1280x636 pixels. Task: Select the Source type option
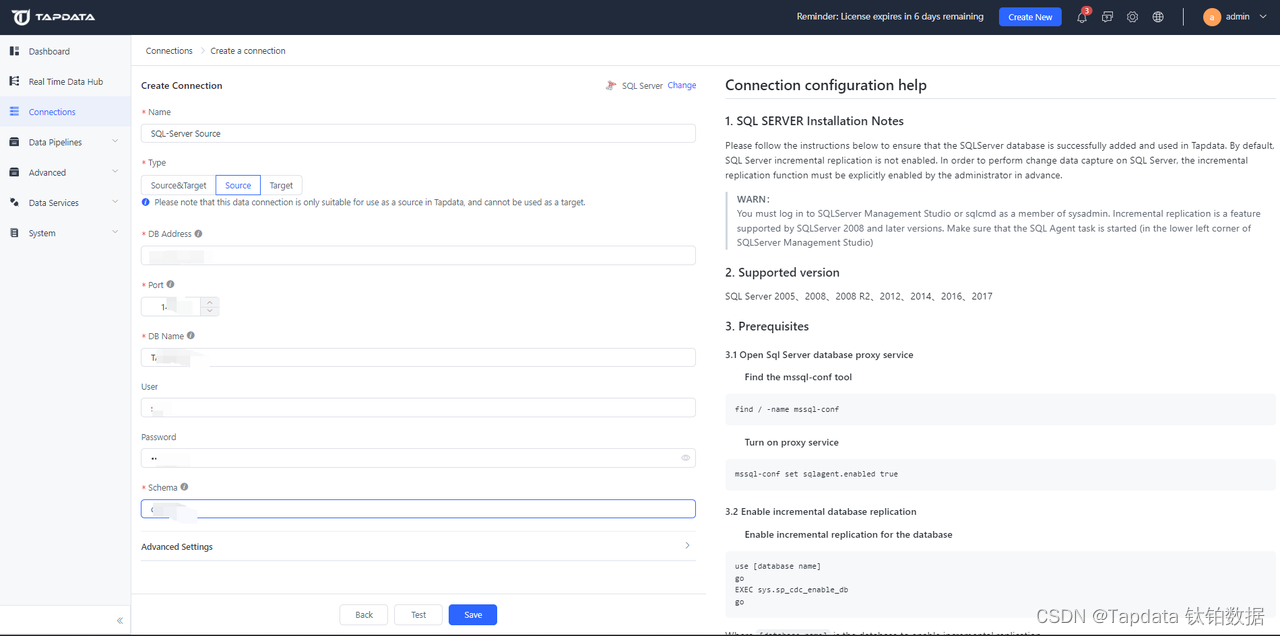coord(238,185)
